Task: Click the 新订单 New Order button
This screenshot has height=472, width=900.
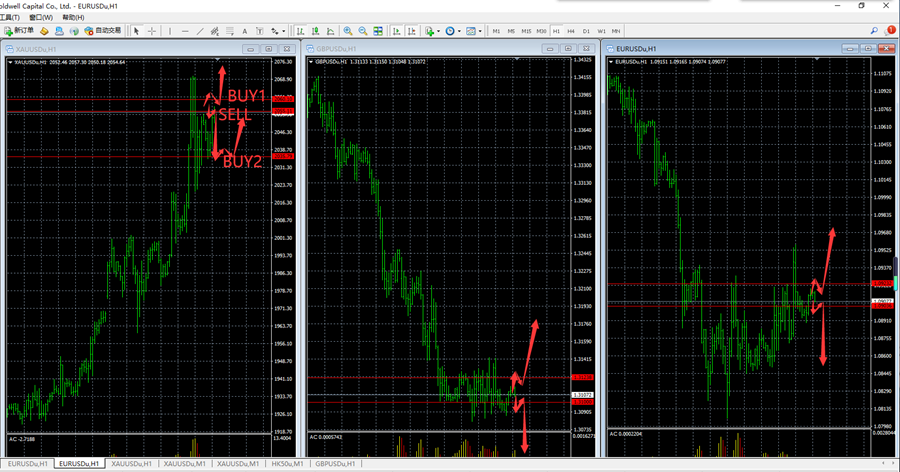Action: point(19,31)
